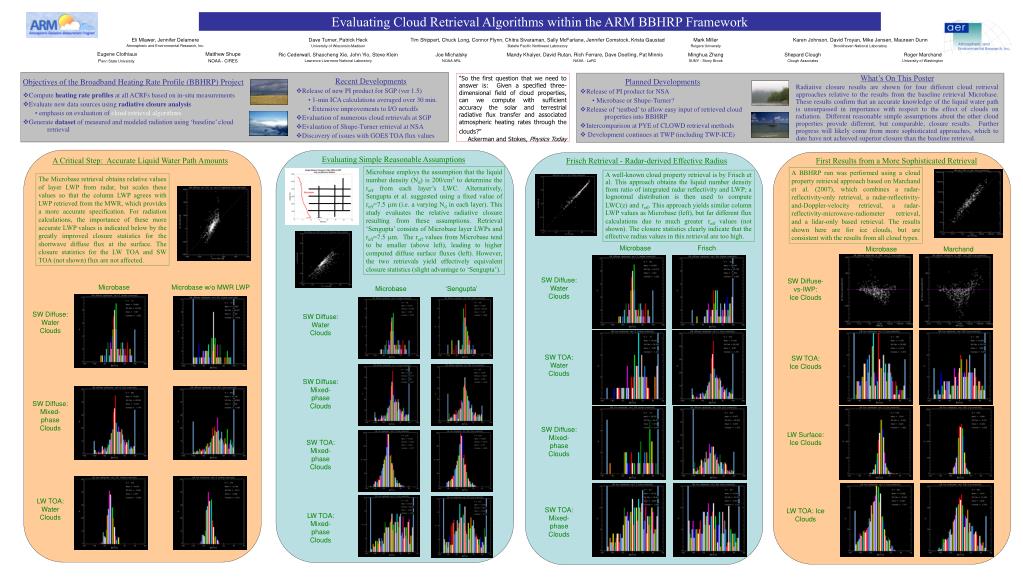Open the white chart with red curve
This screenshot has width=1023, height=585.
click(322, 196)
